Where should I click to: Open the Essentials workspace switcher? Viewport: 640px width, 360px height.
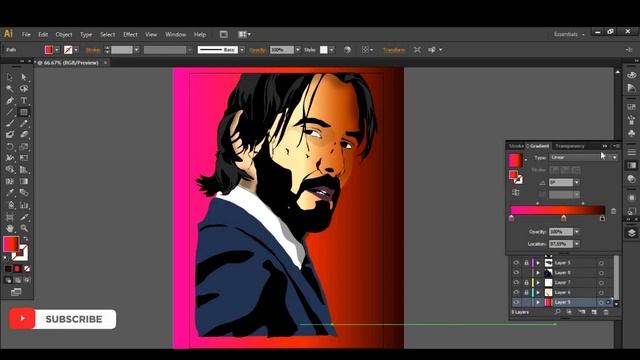(569, 34)
